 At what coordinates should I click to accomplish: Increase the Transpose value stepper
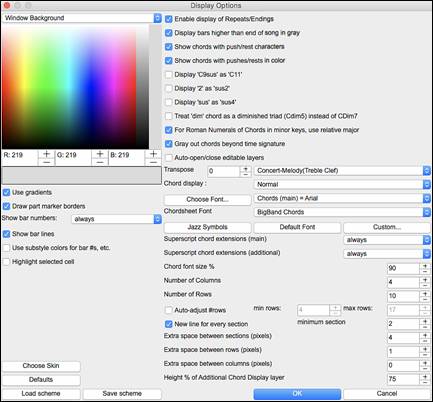tap(246, 169)
